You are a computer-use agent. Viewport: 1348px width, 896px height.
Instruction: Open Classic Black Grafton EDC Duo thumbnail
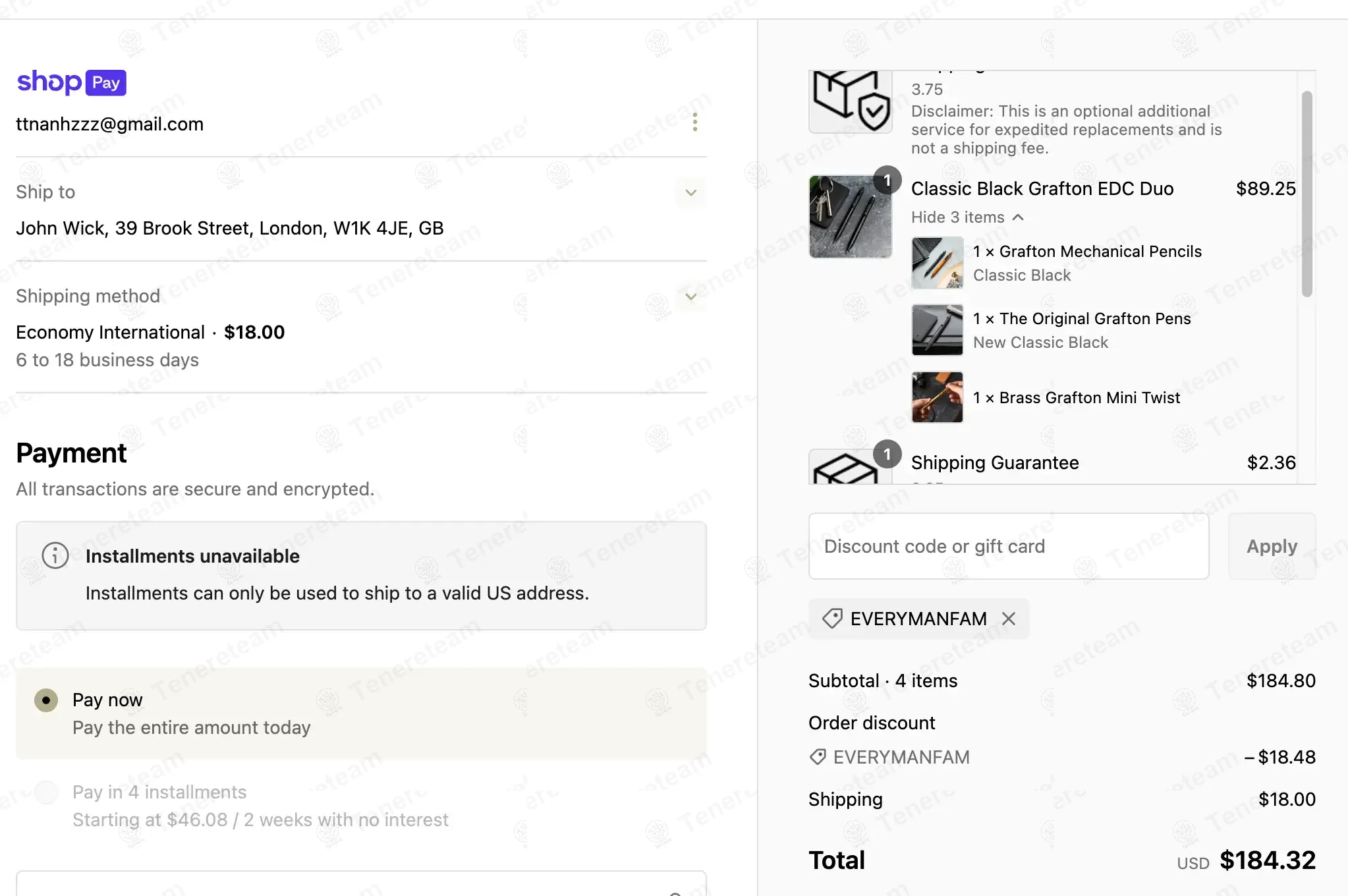(x=851, y=217)
